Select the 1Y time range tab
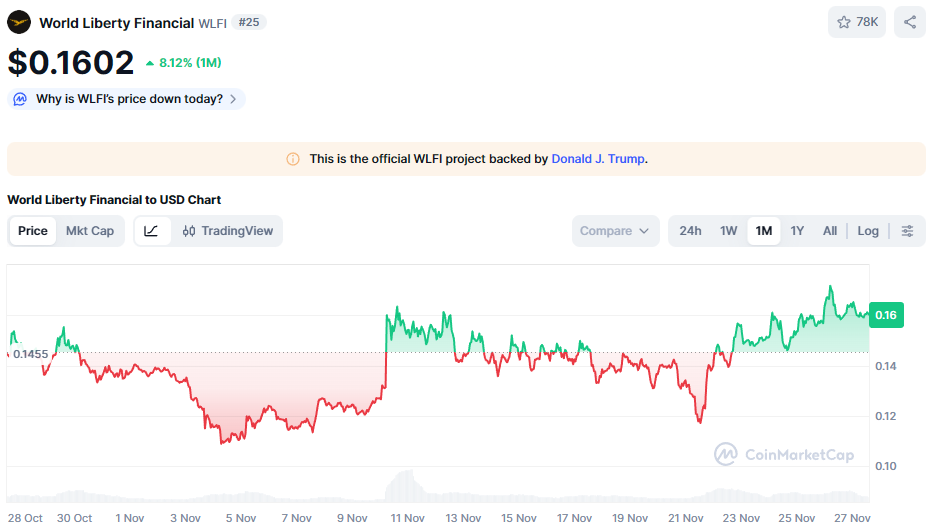 pyautogui.click(x=797, y=231)
